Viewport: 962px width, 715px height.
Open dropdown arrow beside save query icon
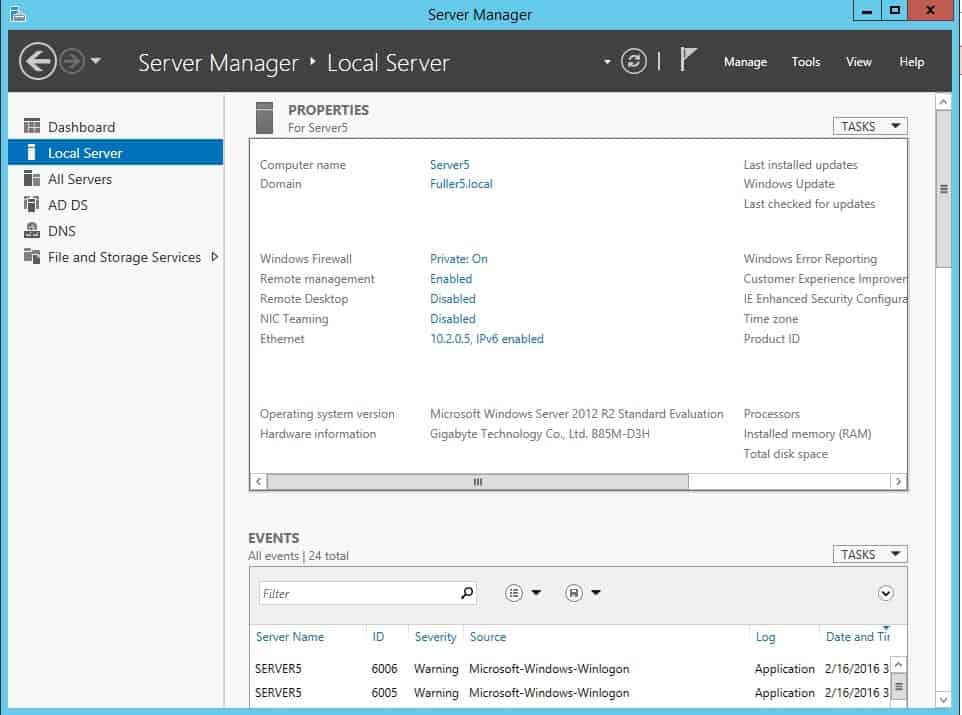click(x=596, y=592)
